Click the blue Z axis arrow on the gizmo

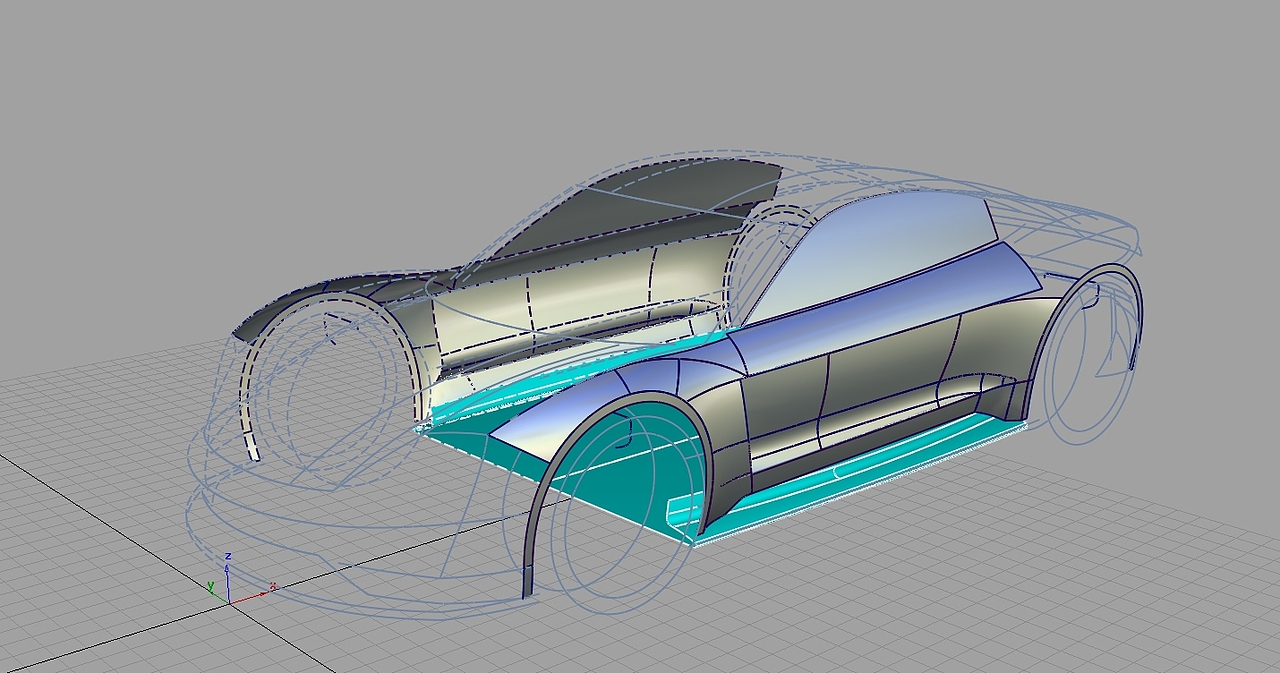(x=227, y=570)
